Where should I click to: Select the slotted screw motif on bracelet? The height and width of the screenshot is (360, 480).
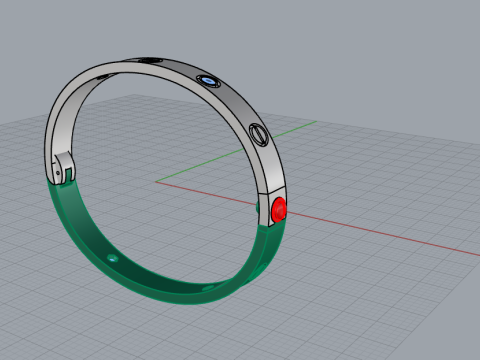[259, 134]
